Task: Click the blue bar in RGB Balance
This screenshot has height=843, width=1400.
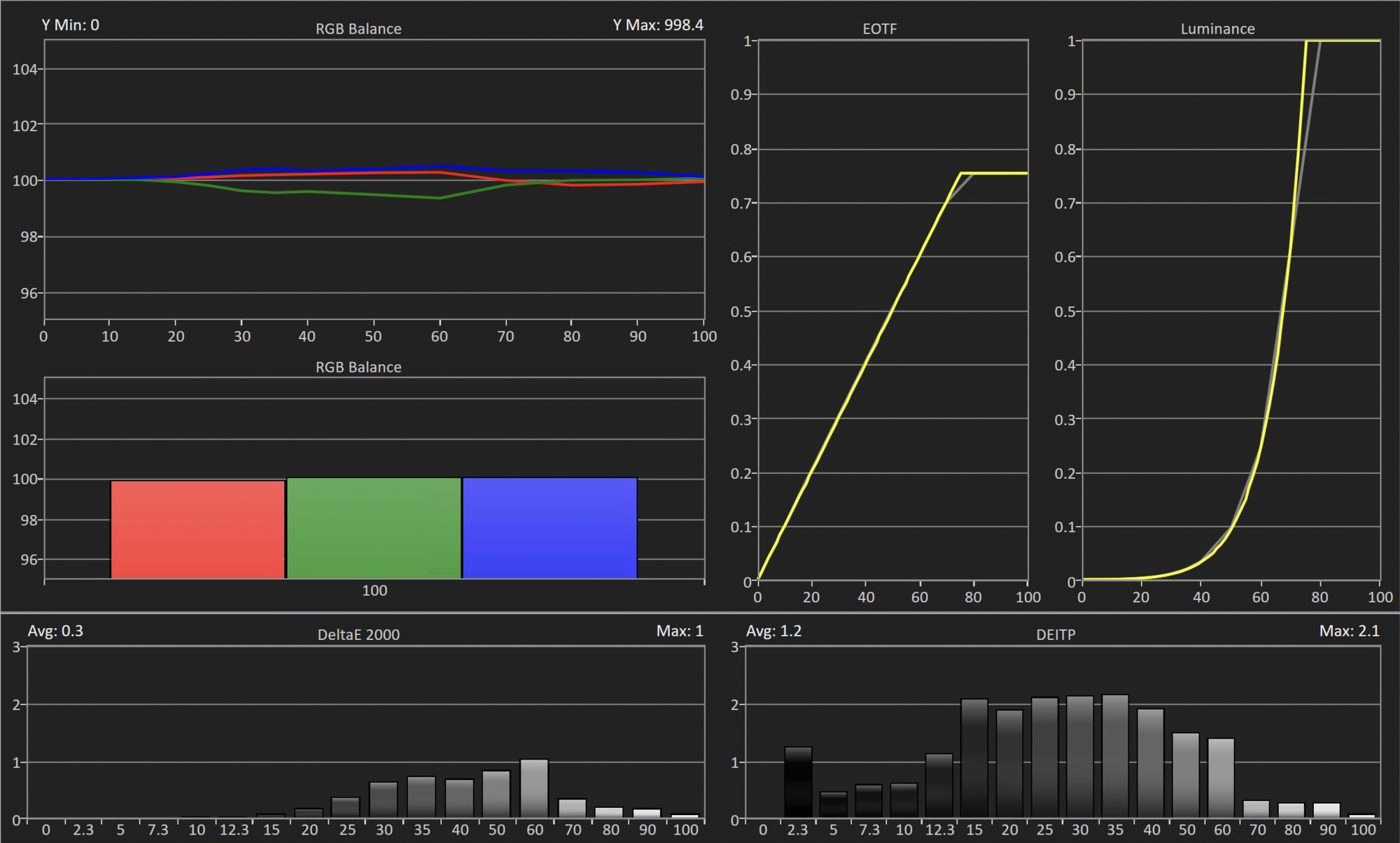Action: coord(549,528)
